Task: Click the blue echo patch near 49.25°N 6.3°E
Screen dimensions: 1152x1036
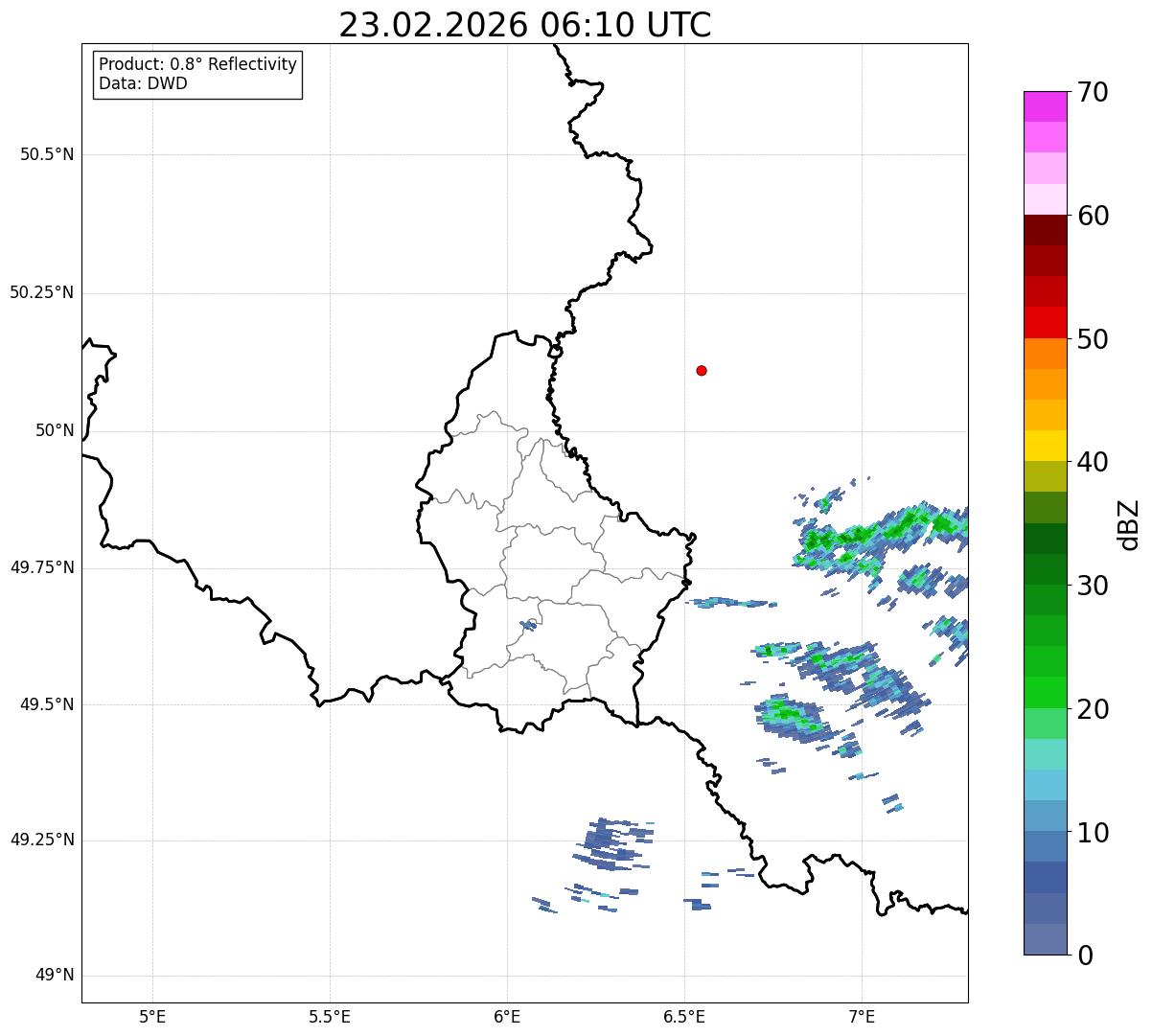Action: coord(613,843)
